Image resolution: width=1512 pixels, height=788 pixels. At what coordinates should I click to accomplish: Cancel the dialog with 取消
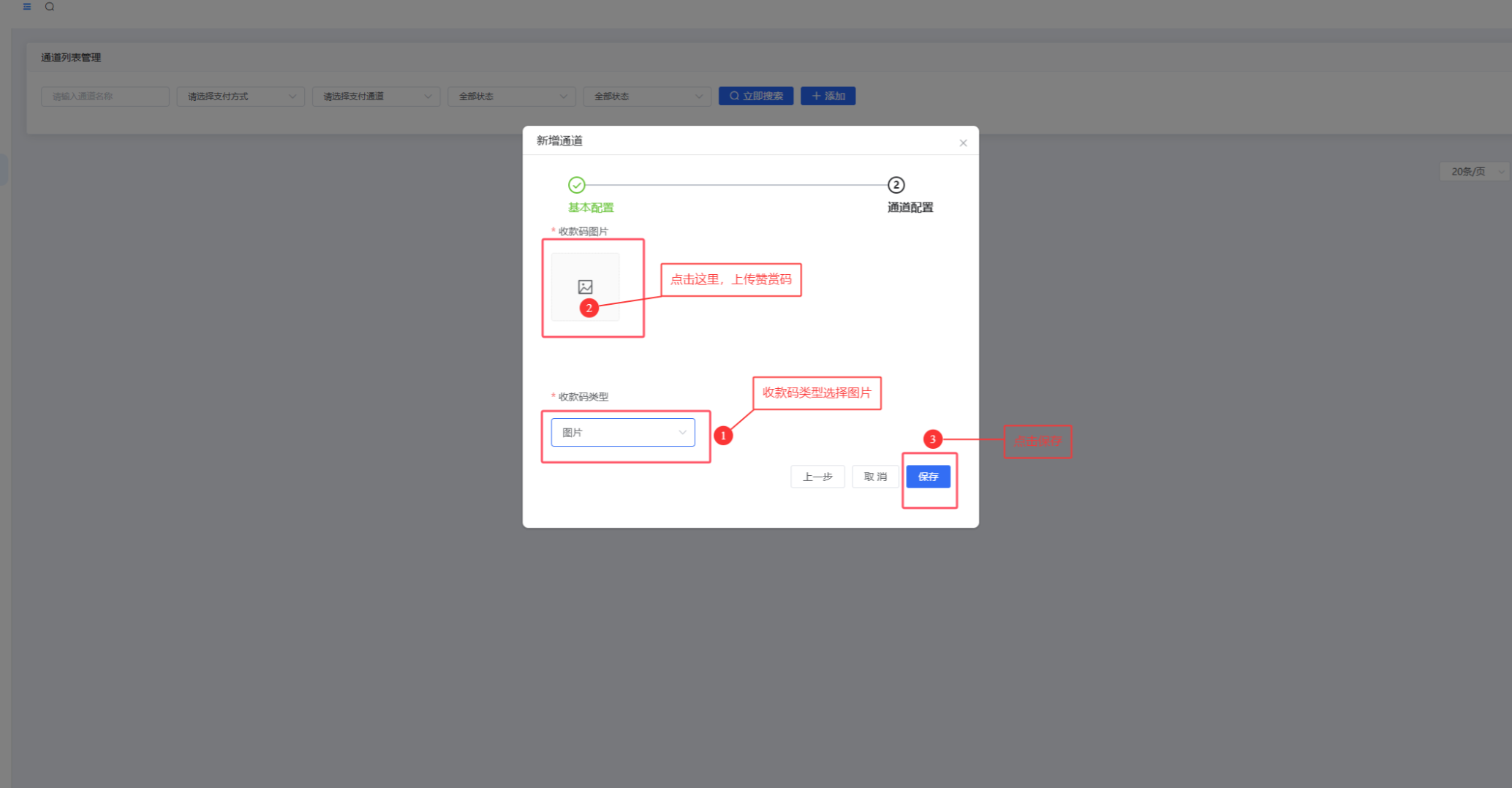click(x=874, y=477)
